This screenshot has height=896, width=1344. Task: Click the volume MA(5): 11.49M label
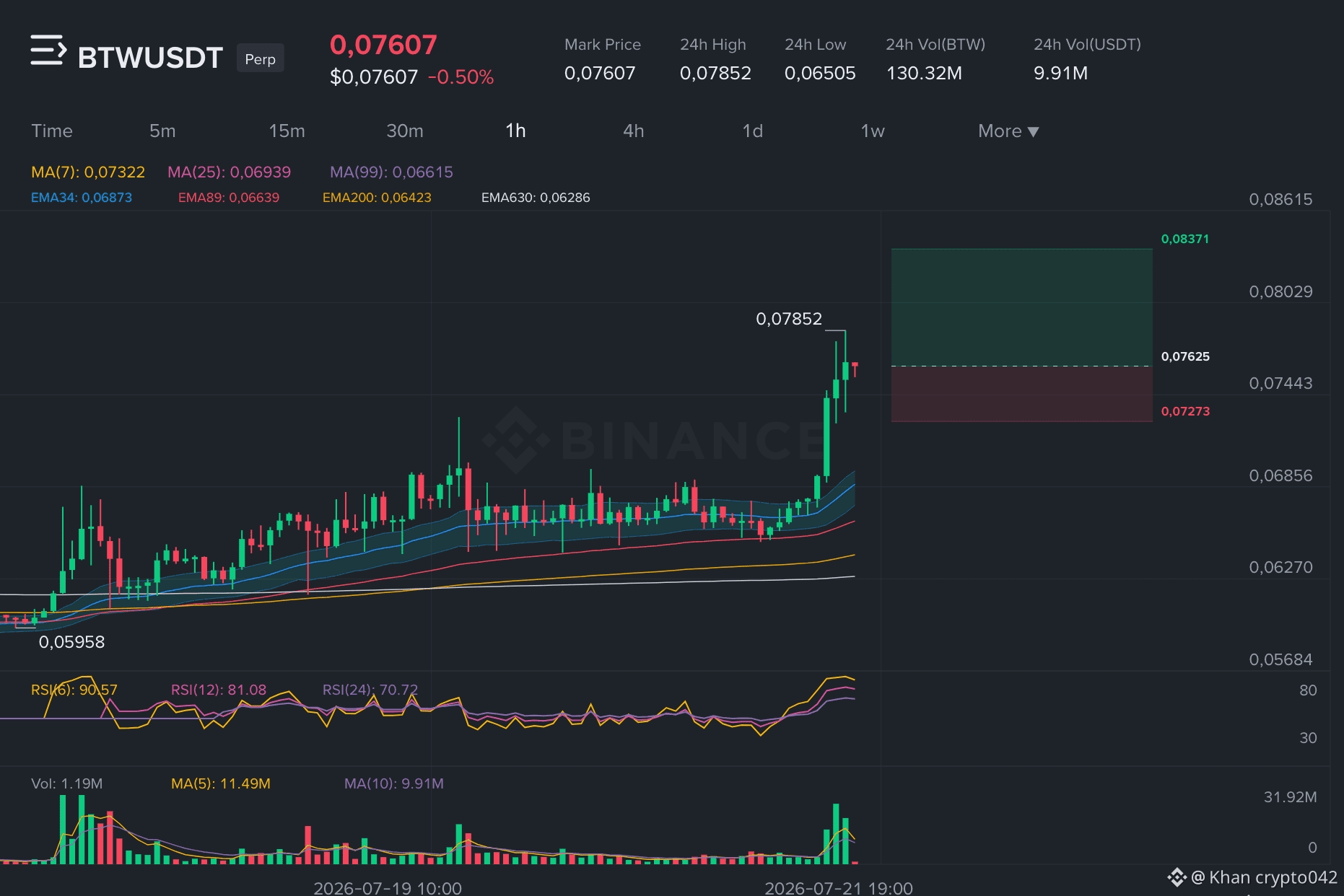[221, 783]
